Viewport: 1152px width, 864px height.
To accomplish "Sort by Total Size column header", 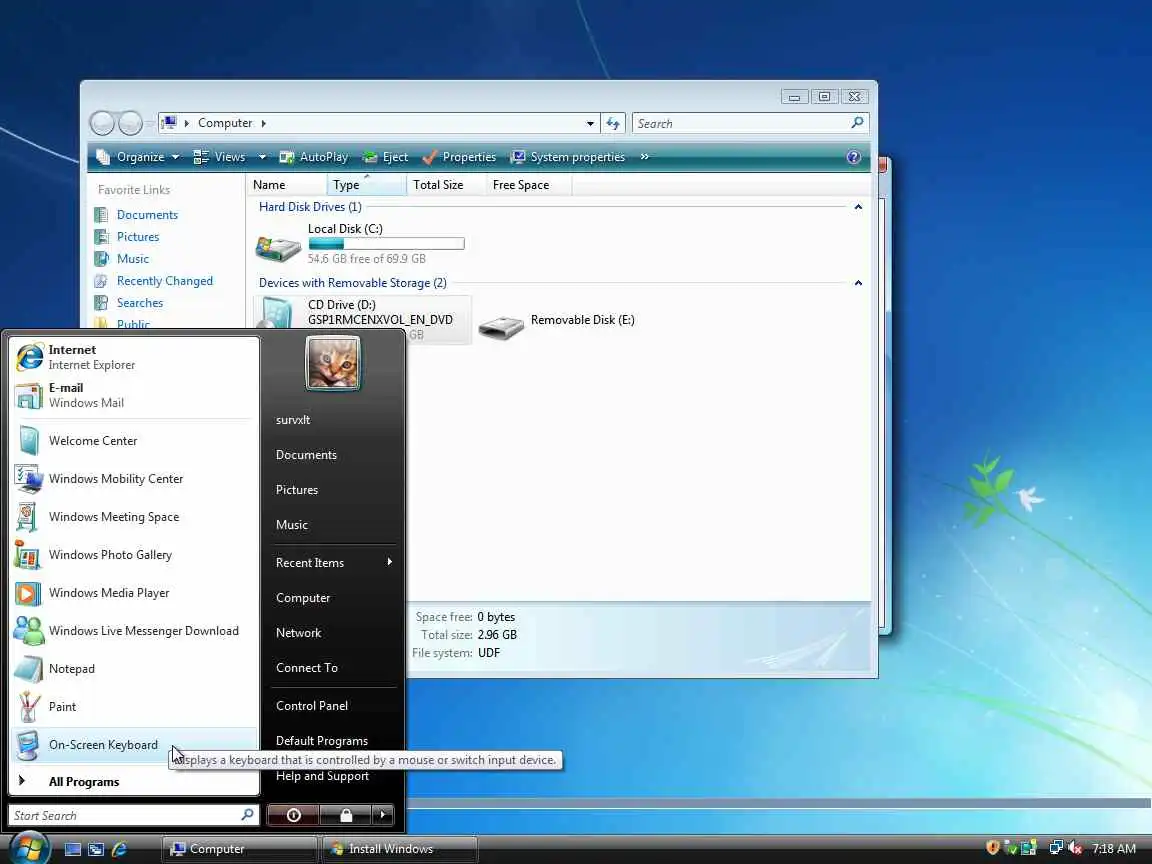I will point(446,185).
